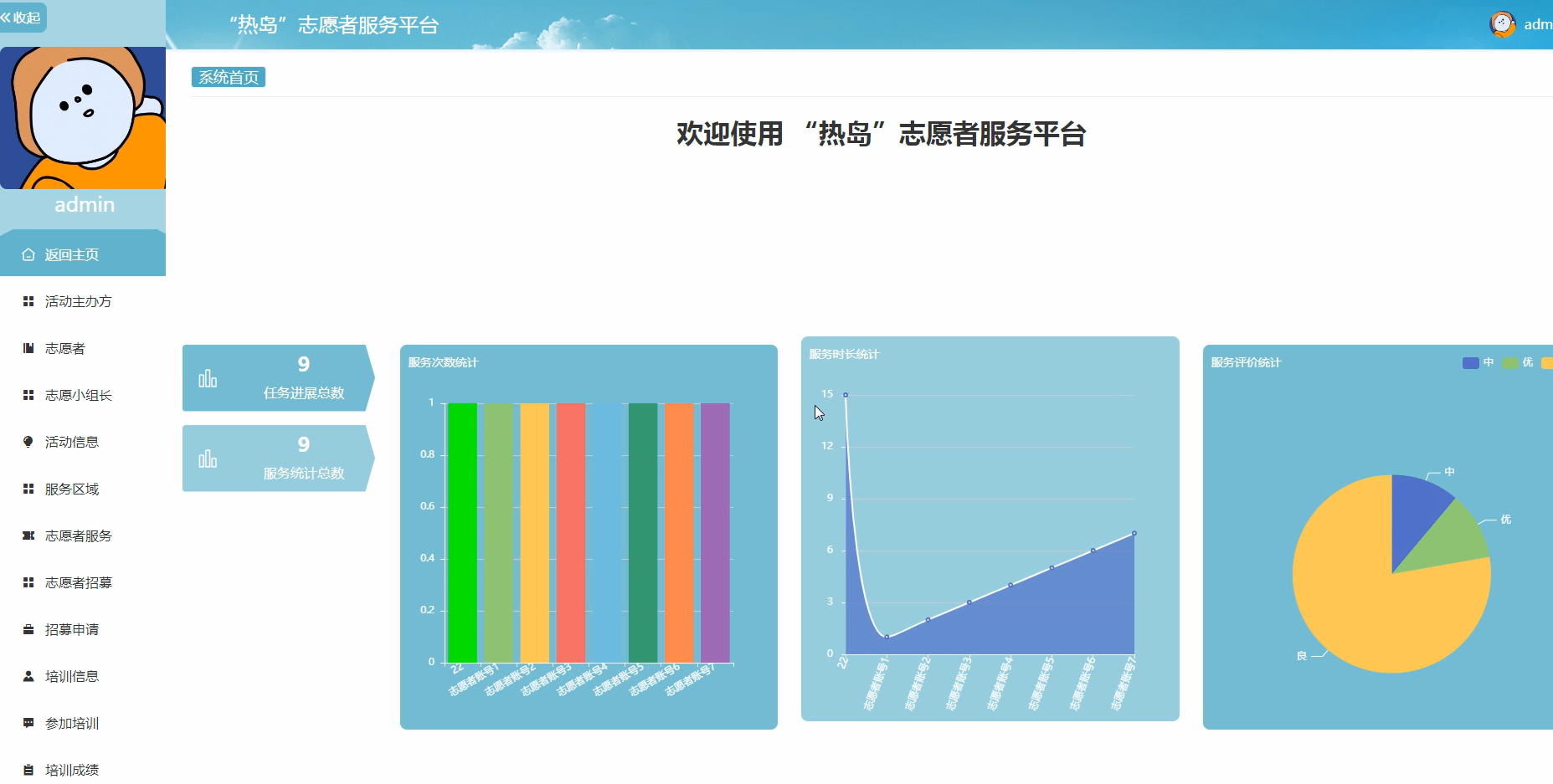The height and width of the screenshot is (784, 1553).
Task: Open 志愿小组长 via its sidebar icon
Action: click(x=27, y=395)
